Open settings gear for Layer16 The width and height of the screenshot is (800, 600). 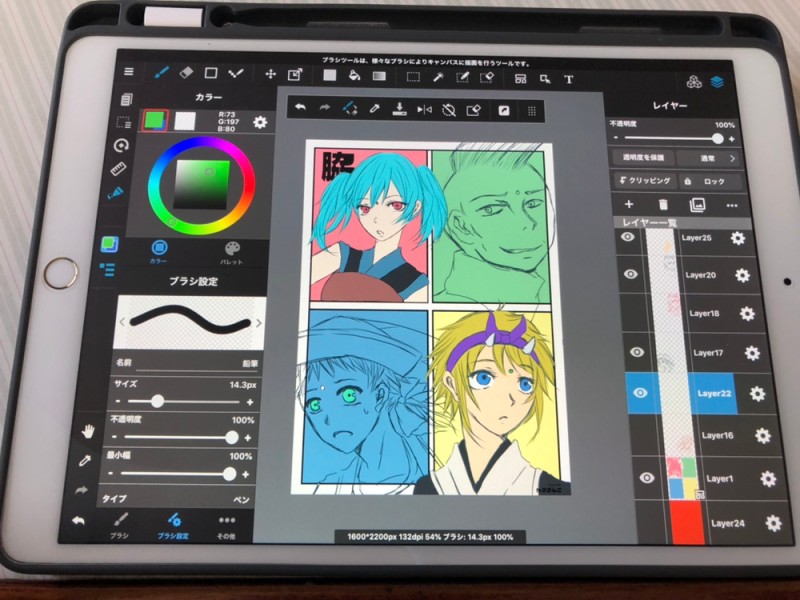(x=762, y=436)
